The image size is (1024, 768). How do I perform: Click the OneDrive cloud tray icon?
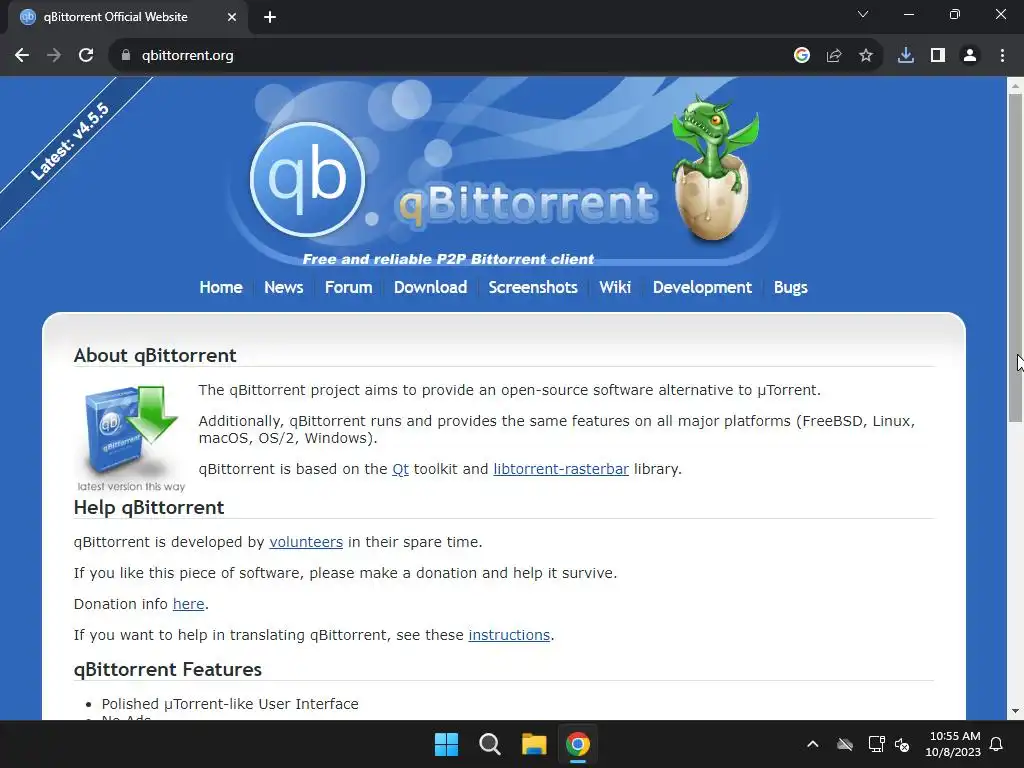pyautogui.click(x=845, y=744)
